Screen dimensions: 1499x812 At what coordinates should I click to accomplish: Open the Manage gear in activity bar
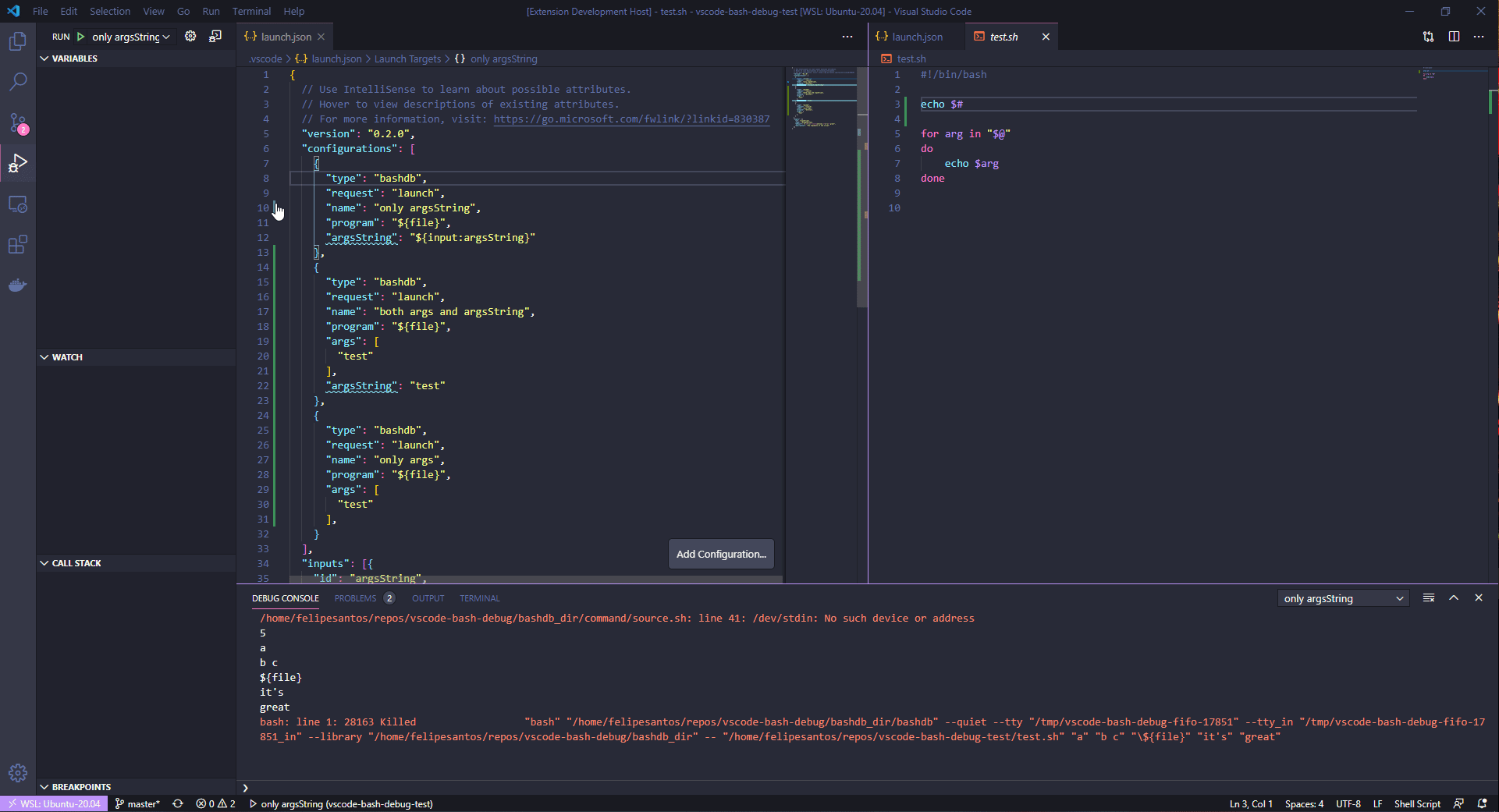[17, 772]
